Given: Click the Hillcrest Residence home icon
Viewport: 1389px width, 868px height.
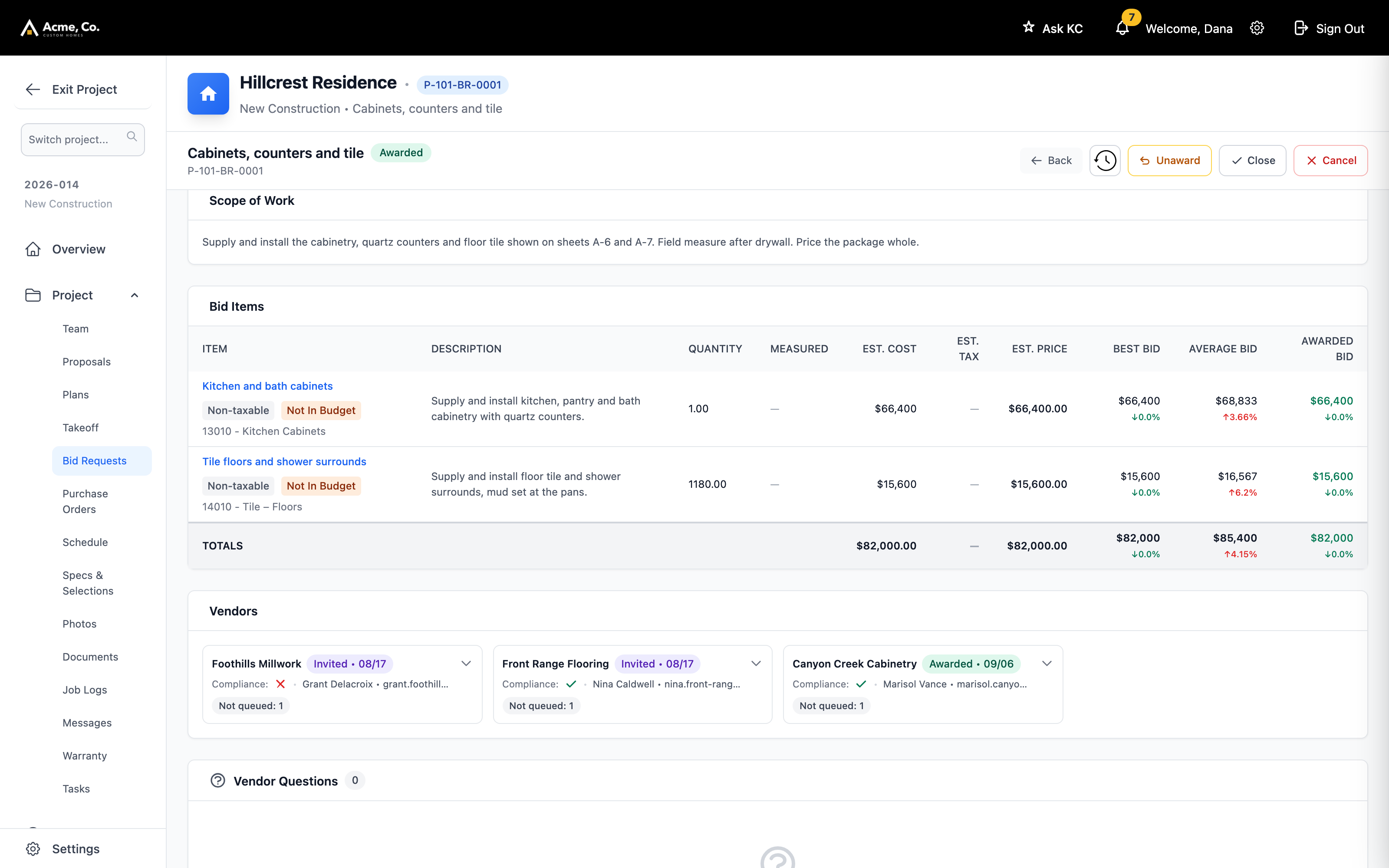Looking at the screenshot, I should tap(208, 94).
